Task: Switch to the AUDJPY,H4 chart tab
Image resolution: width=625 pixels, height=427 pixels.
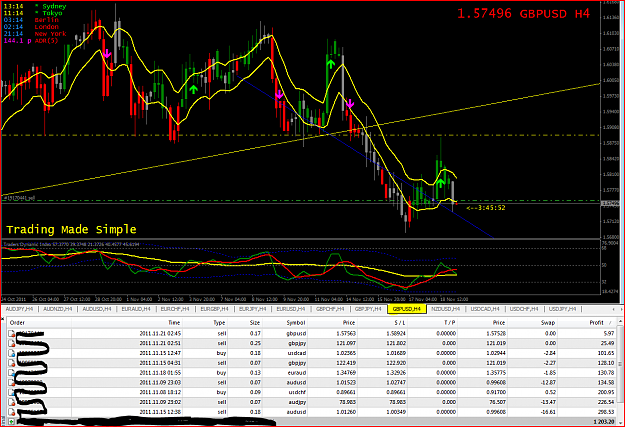Action: (x=20, y=309)
